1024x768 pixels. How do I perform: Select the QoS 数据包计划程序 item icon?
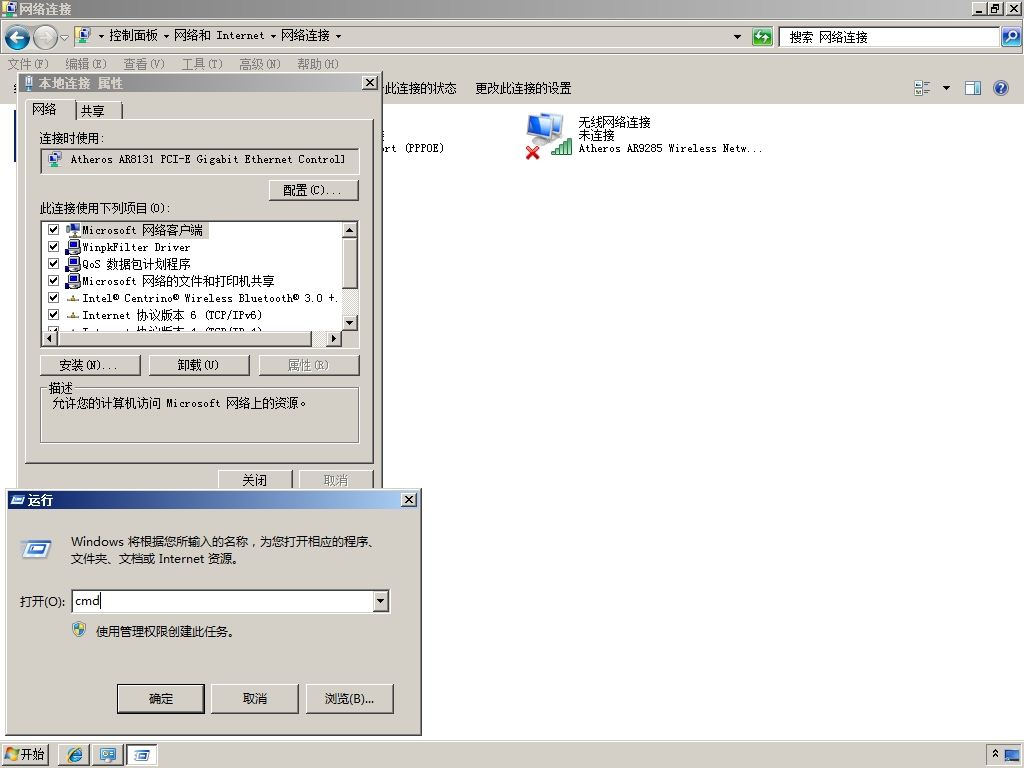click(x=73, y=264)
